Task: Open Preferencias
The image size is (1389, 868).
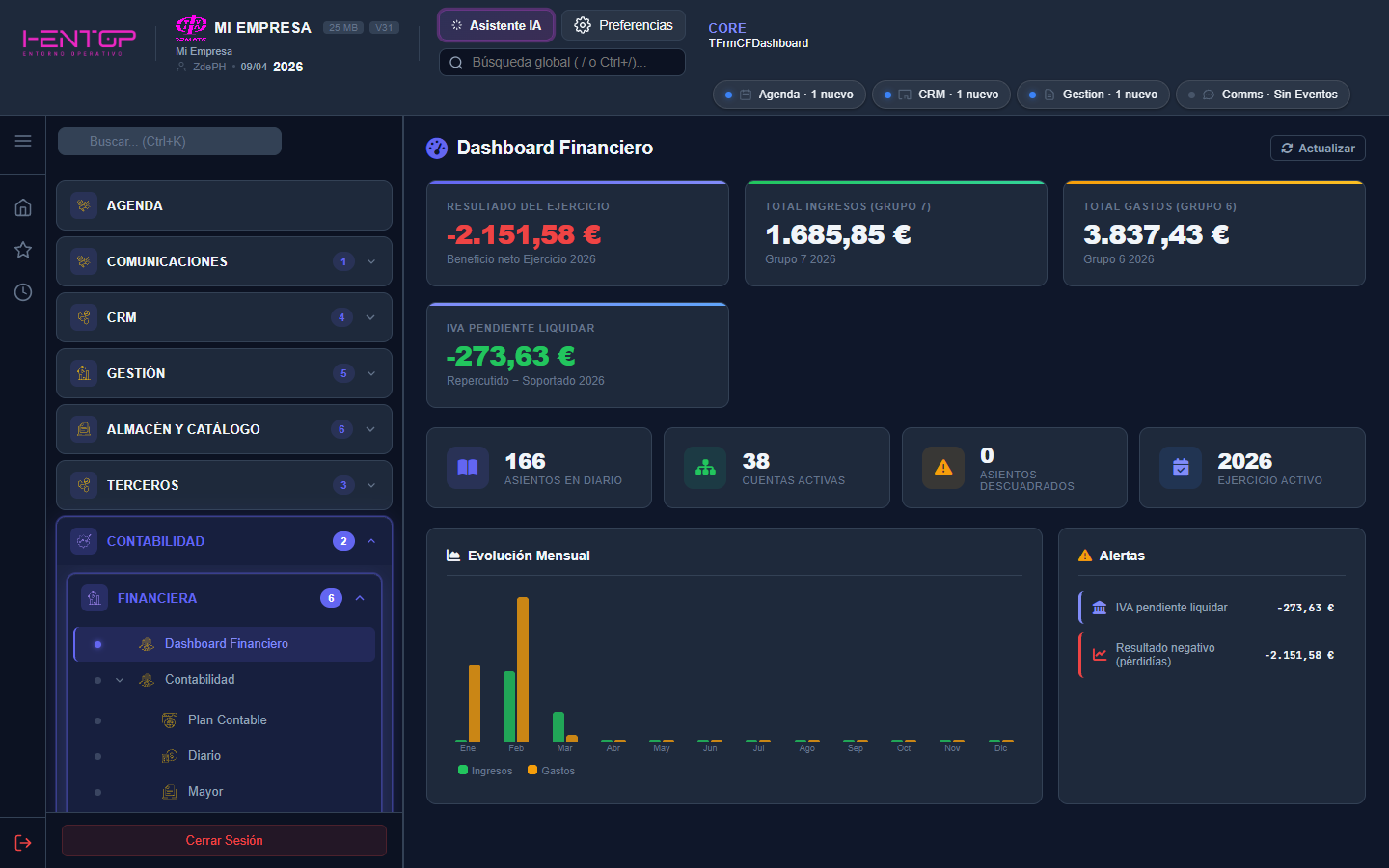Action: tap(623, 25)
